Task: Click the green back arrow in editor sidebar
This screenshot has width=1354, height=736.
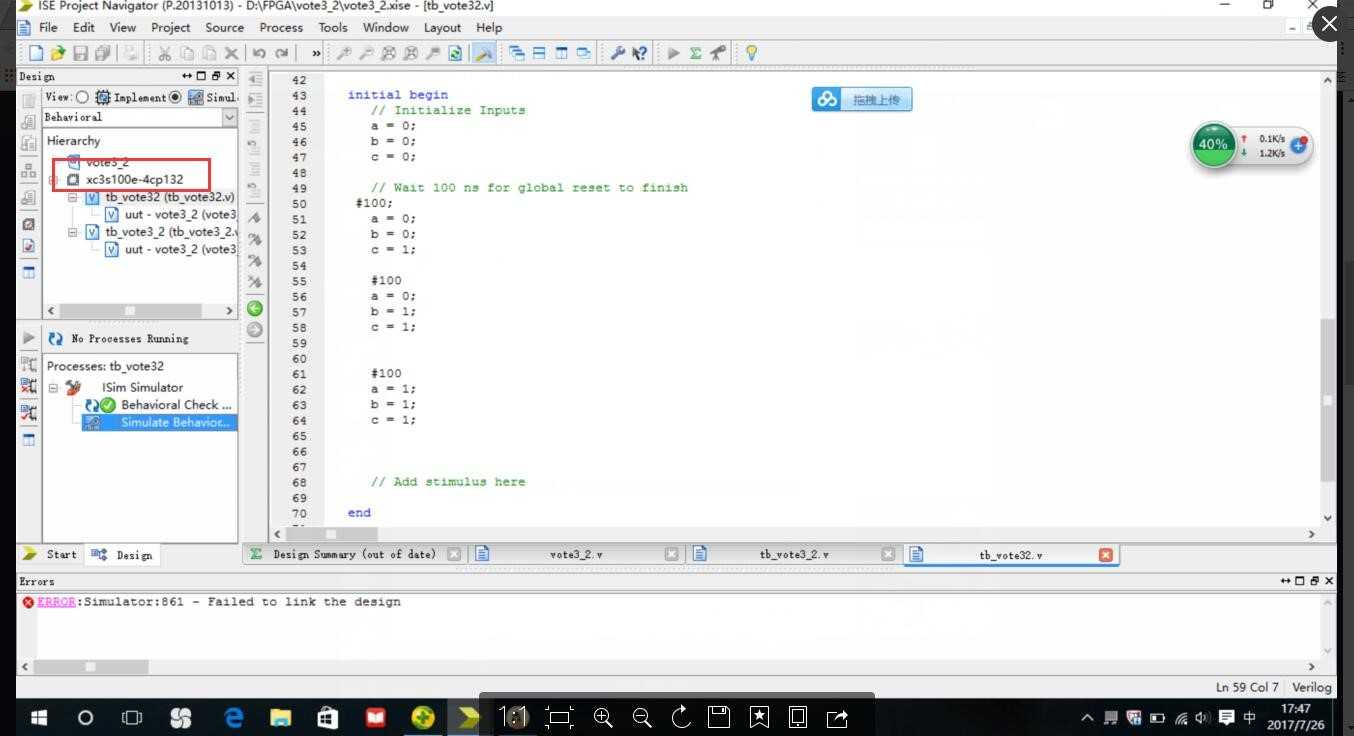Action: click(x=254, y=308)
